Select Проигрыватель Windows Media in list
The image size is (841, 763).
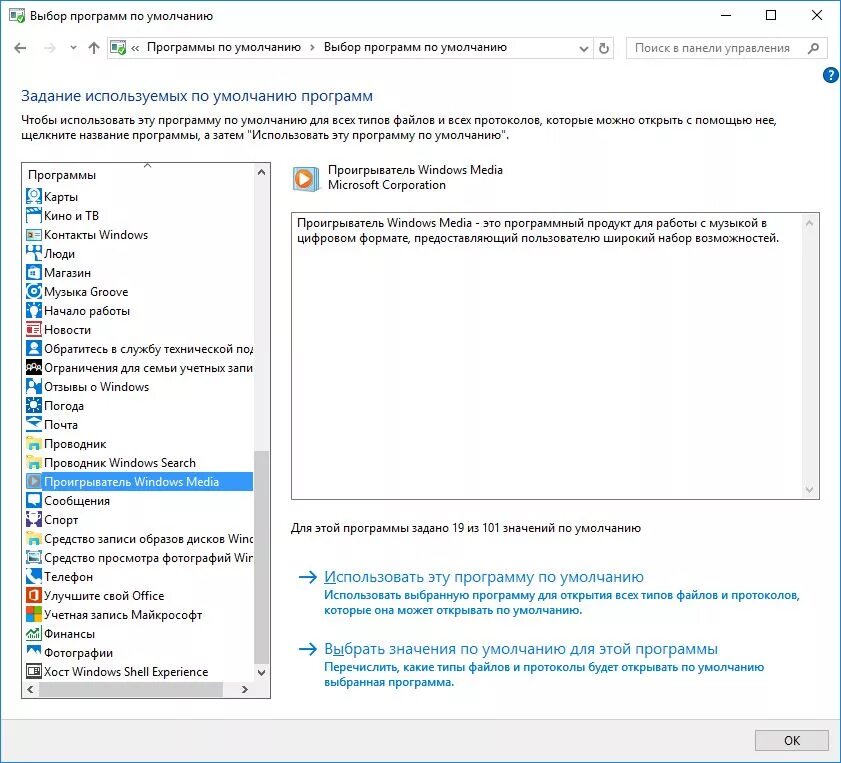pos(139,481)
